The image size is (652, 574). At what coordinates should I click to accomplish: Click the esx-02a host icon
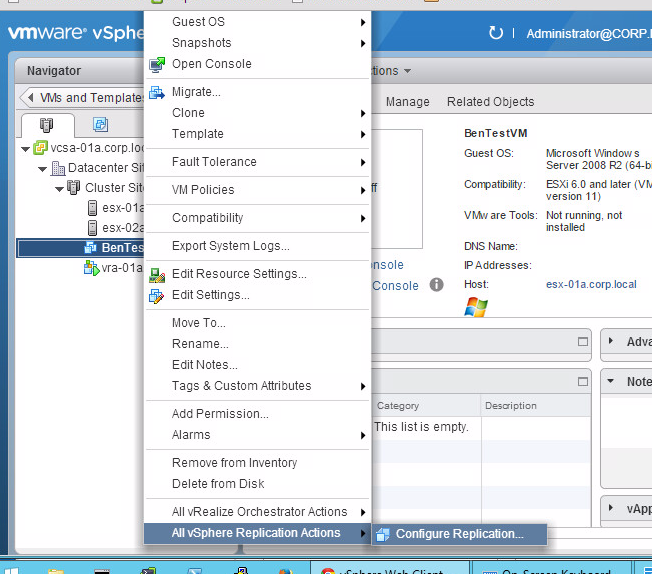coord(92,228)
